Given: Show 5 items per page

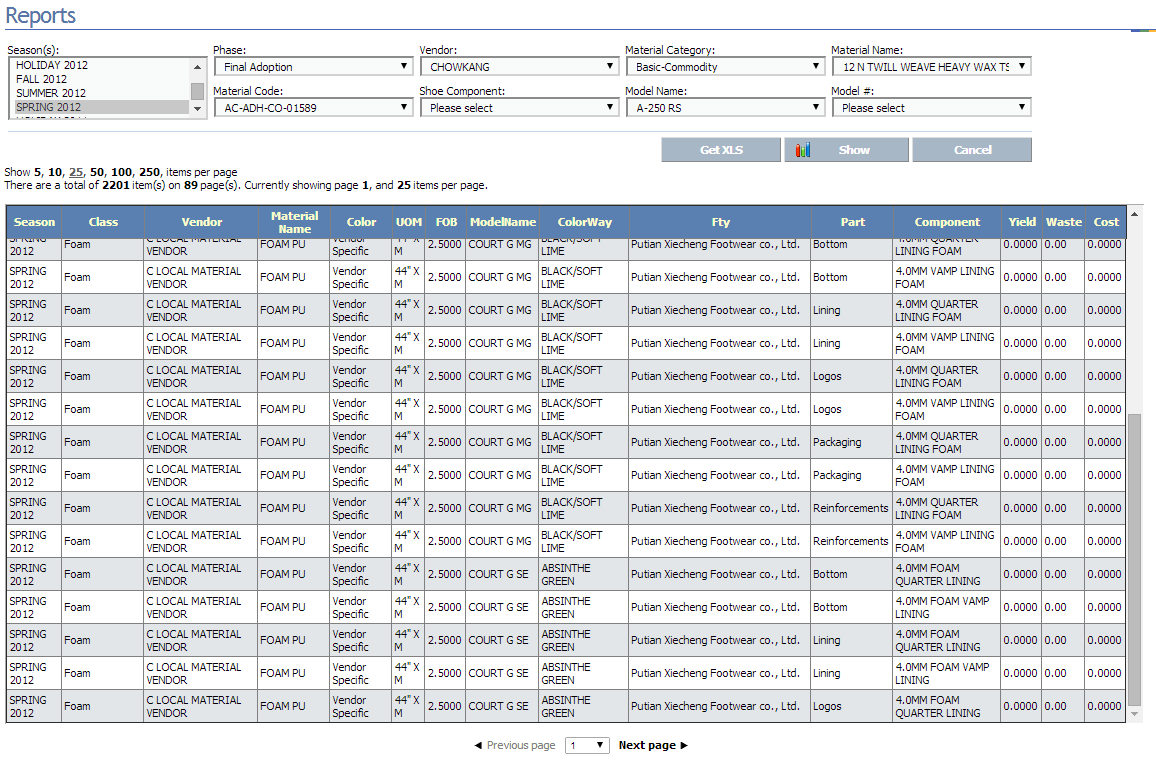Looking at the screenshot, I should (x=38, y=172).
